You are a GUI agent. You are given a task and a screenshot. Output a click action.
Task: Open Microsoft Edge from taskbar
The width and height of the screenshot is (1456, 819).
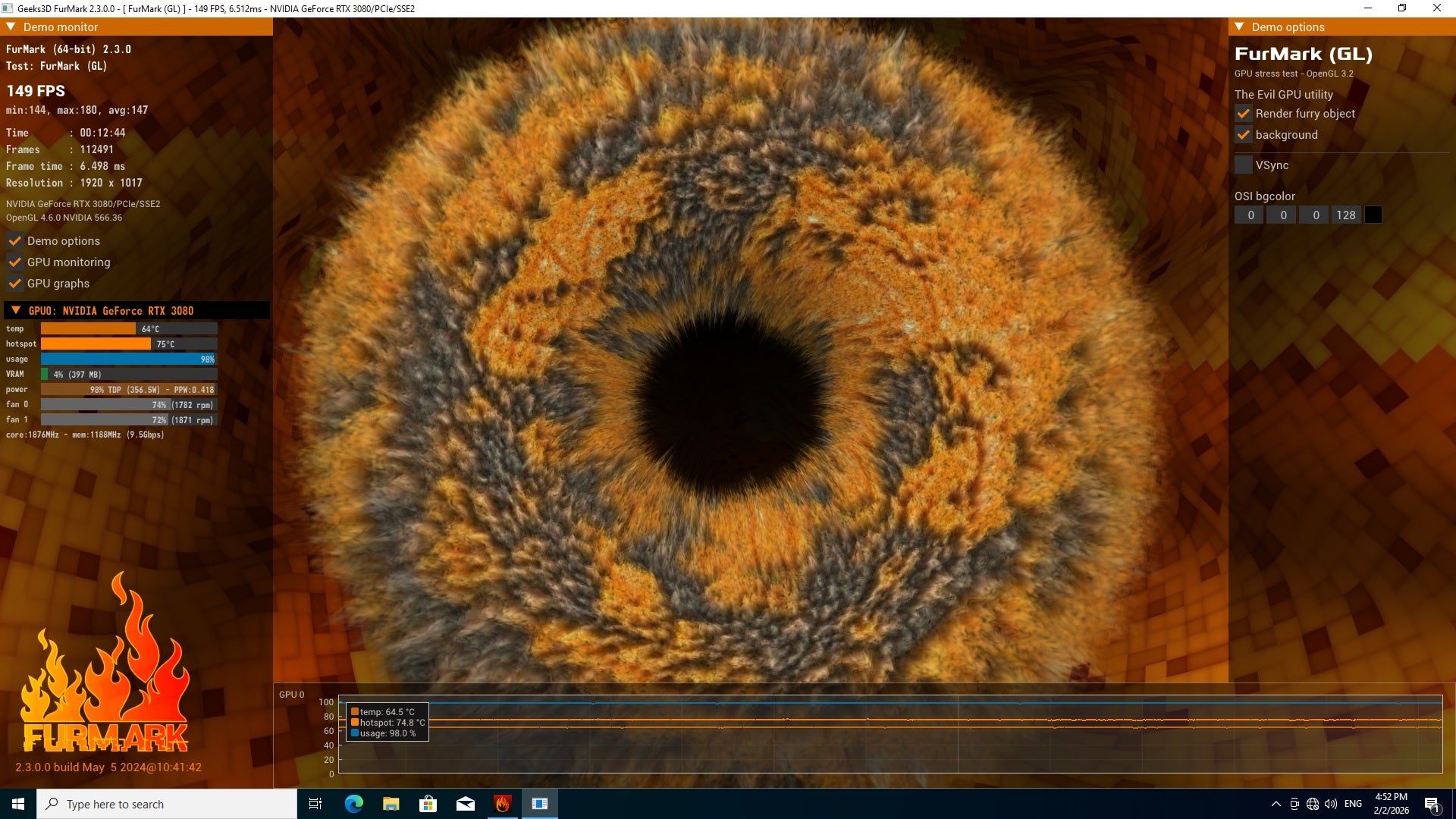click(x=354, y=804)
